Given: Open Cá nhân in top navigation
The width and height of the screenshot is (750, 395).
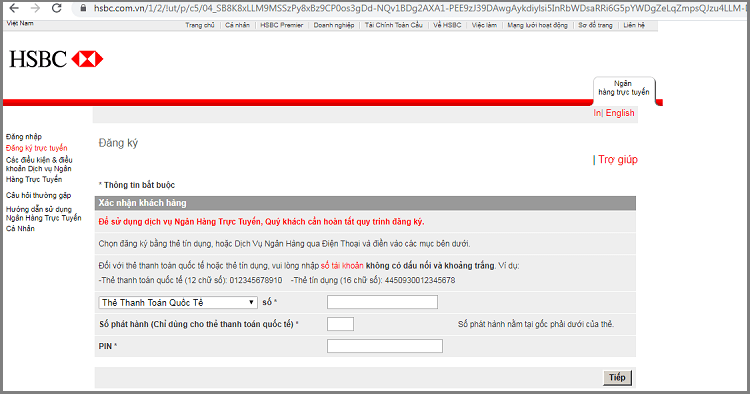Looking at the screenshot, I should 237,25.
